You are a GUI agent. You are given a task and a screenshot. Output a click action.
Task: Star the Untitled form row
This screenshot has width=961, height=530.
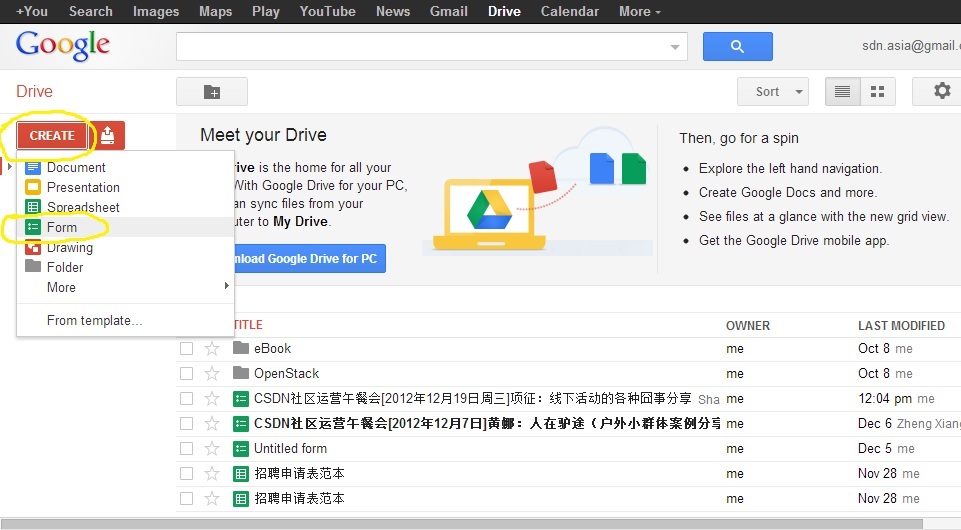(212, 449)
